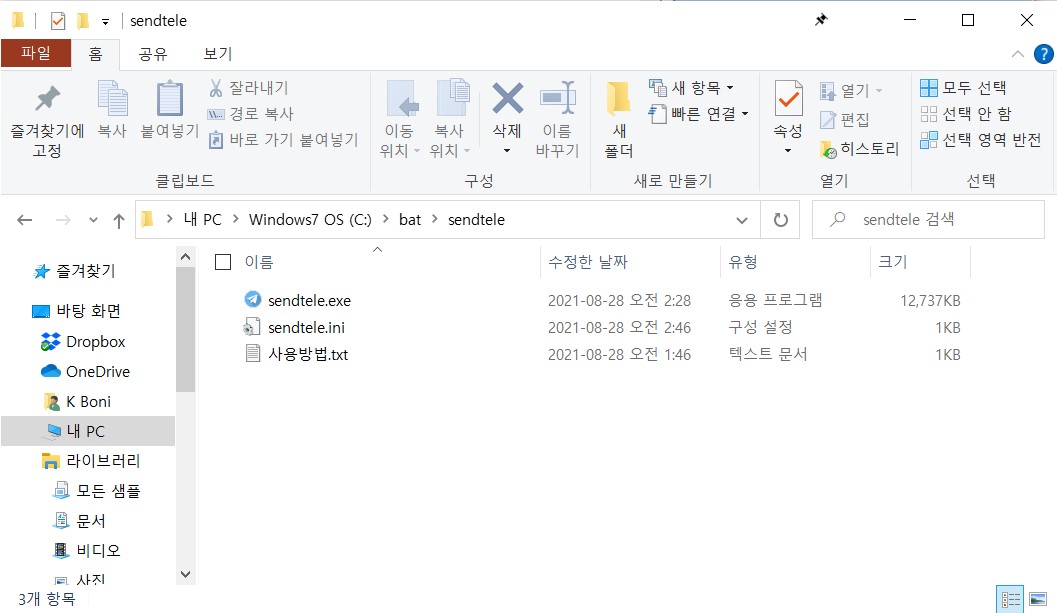The width and height of the screenshot is (1057, 613).
Task: Click the 열기 (Open) ribbon command
Action: pyautogui.click(x=851, y=90)
